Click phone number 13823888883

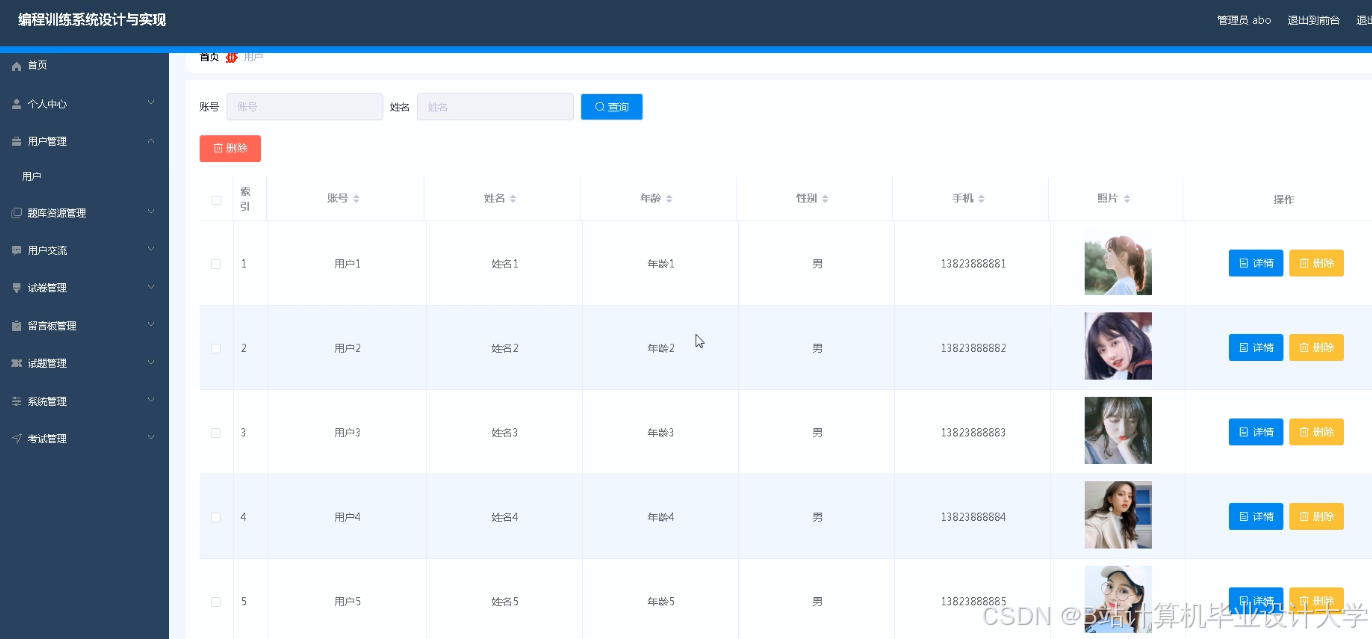[973, 433]
